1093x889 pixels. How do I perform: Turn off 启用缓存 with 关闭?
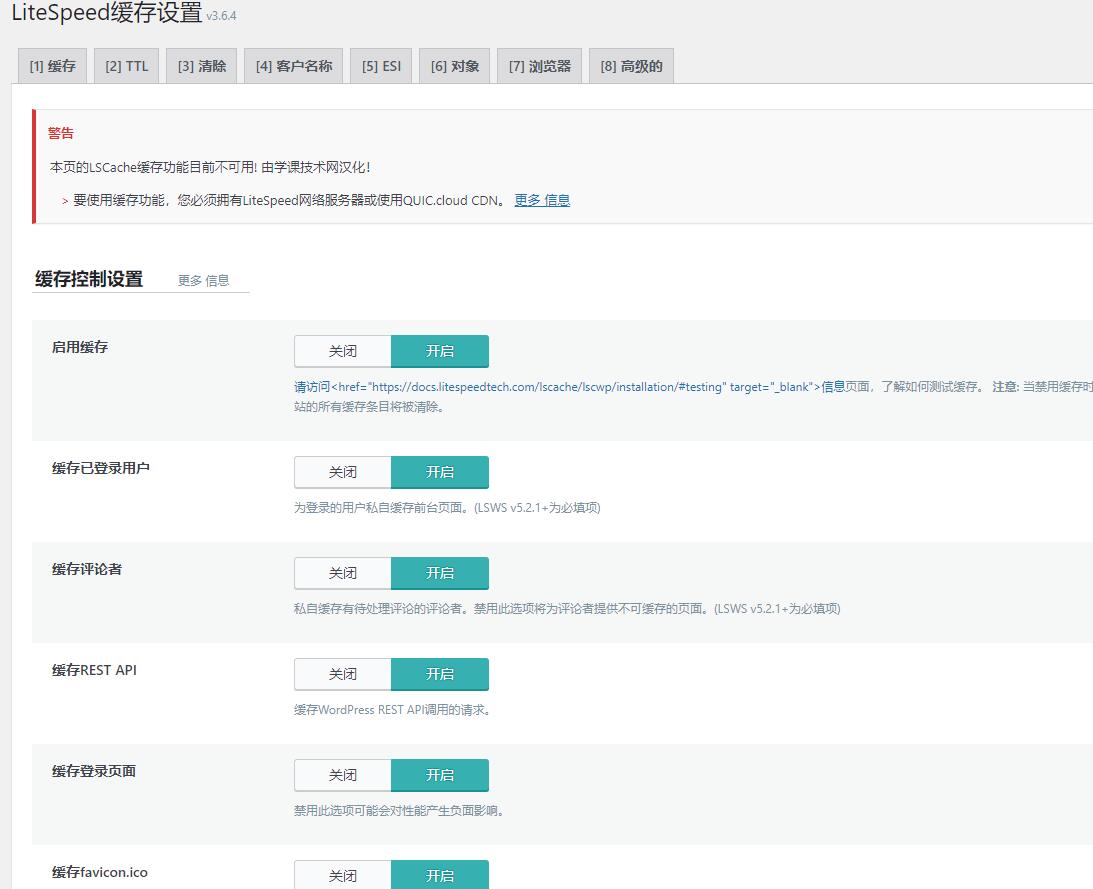[x=342, y=352]
